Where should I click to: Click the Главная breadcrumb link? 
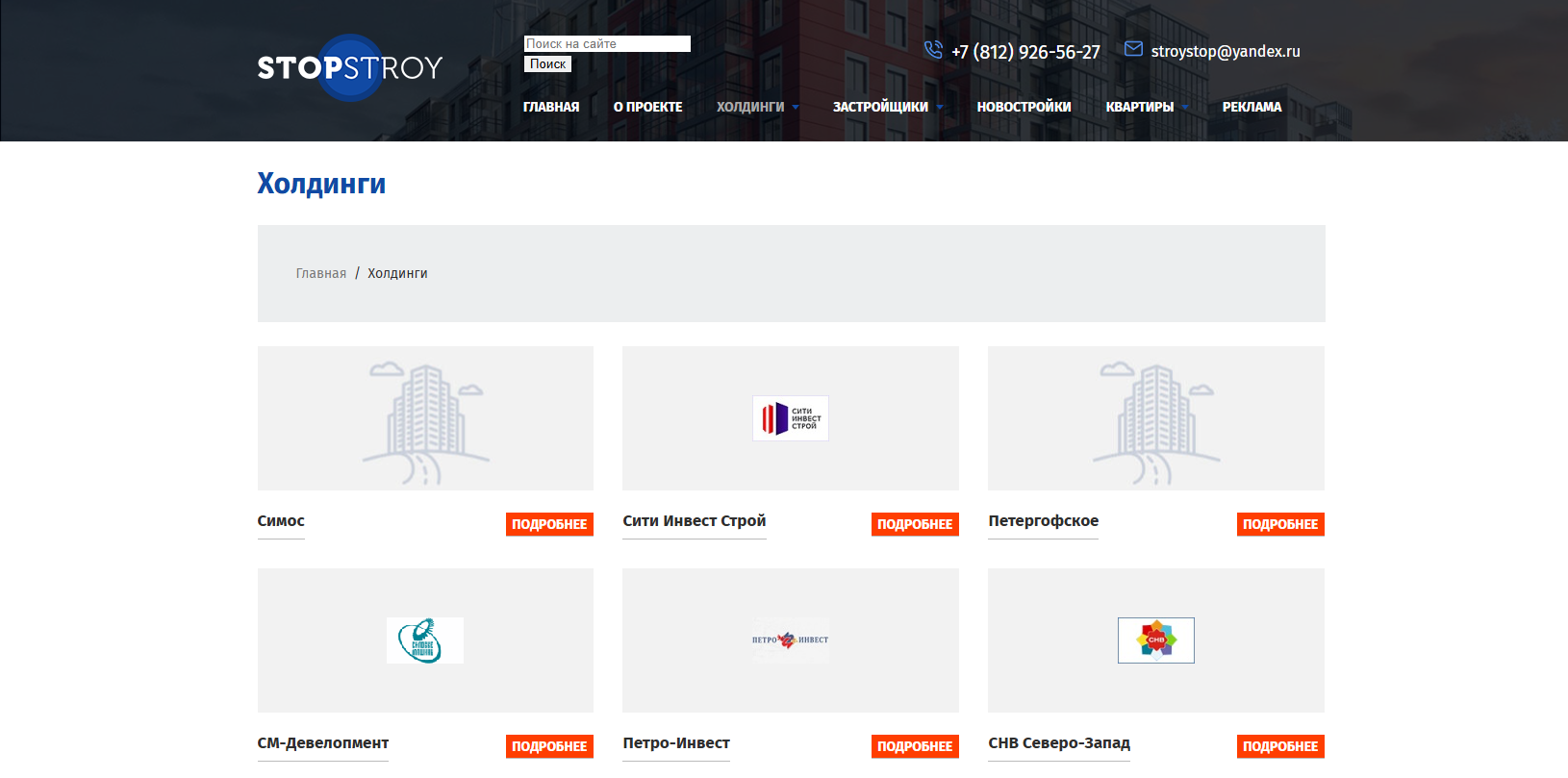321,273
